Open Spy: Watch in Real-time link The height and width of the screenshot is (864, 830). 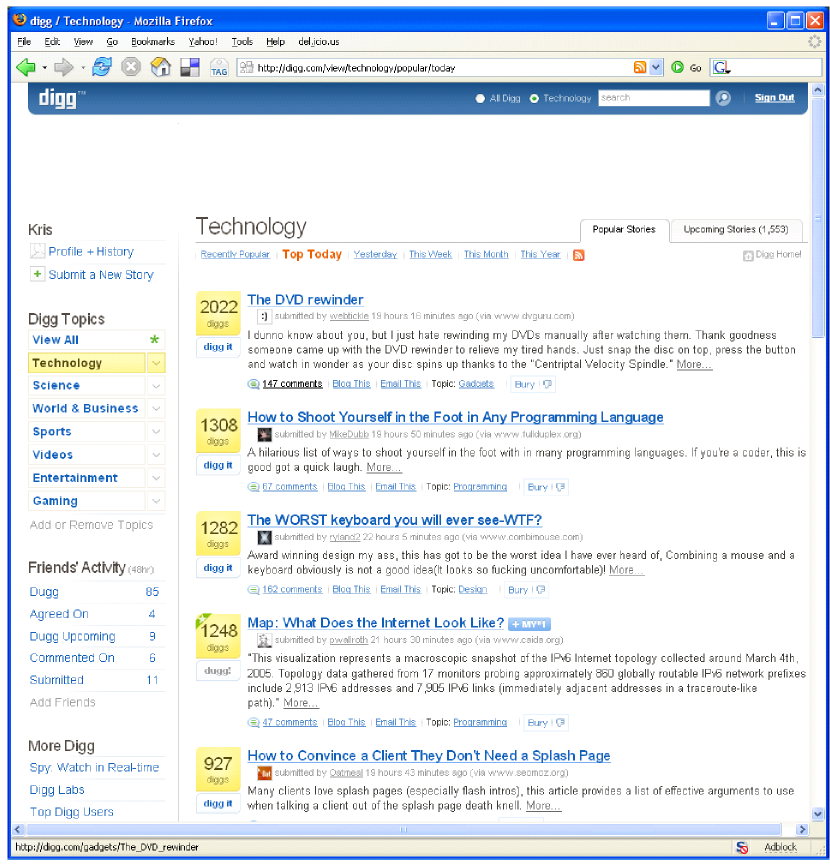coord(94,768)
